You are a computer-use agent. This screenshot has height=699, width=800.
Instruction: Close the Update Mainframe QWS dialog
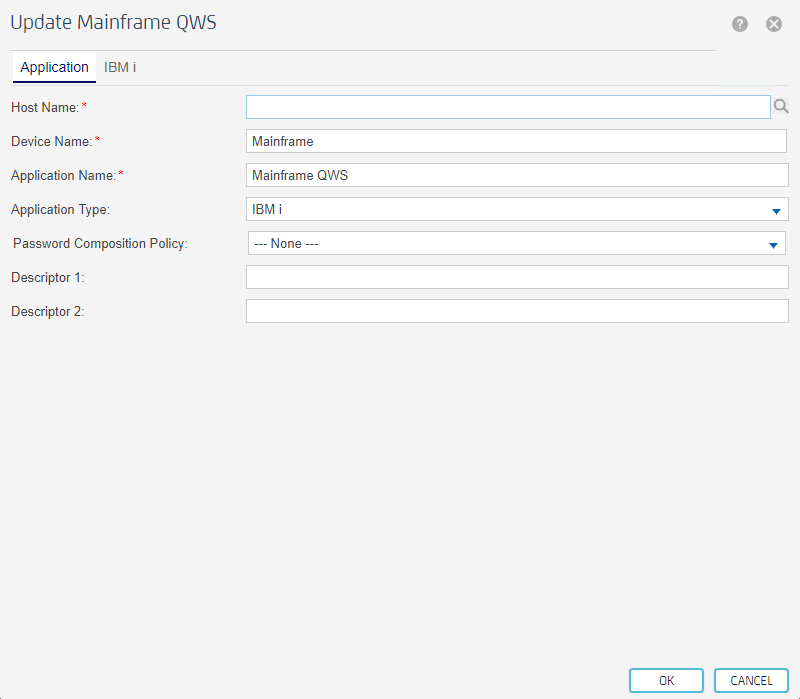pos(773,24)
